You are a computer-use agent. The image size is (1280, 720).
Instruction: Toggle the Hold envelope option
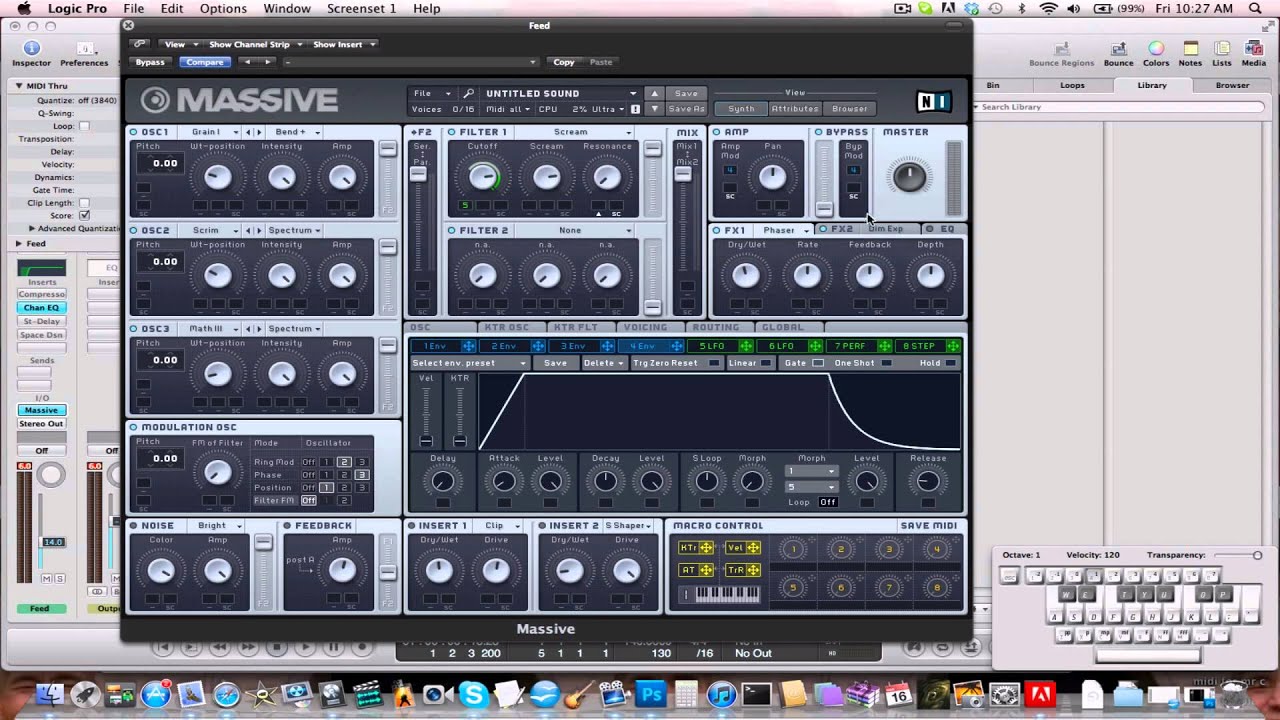950,363
